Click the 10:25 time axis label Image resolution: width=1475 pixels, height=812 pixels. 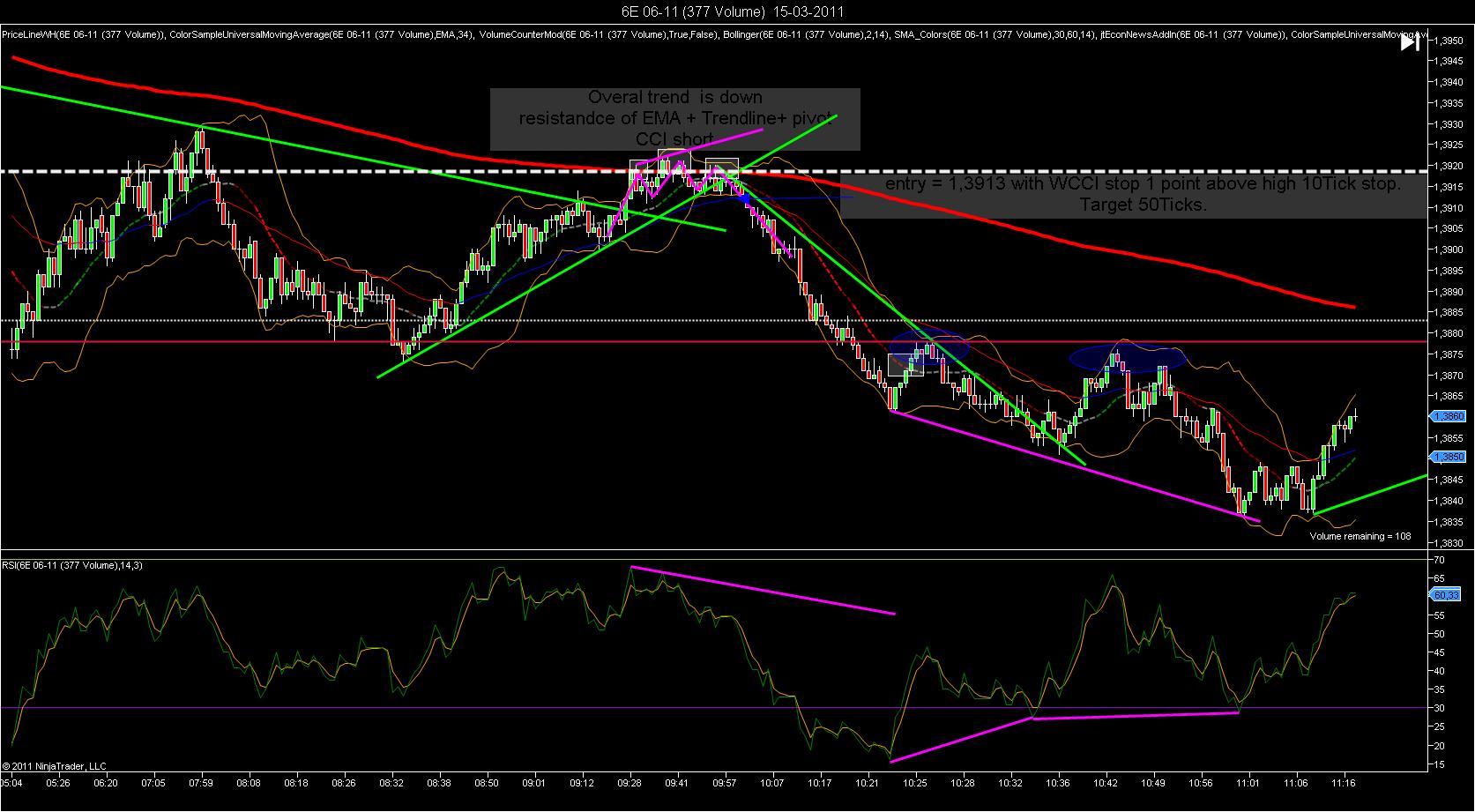915,782
